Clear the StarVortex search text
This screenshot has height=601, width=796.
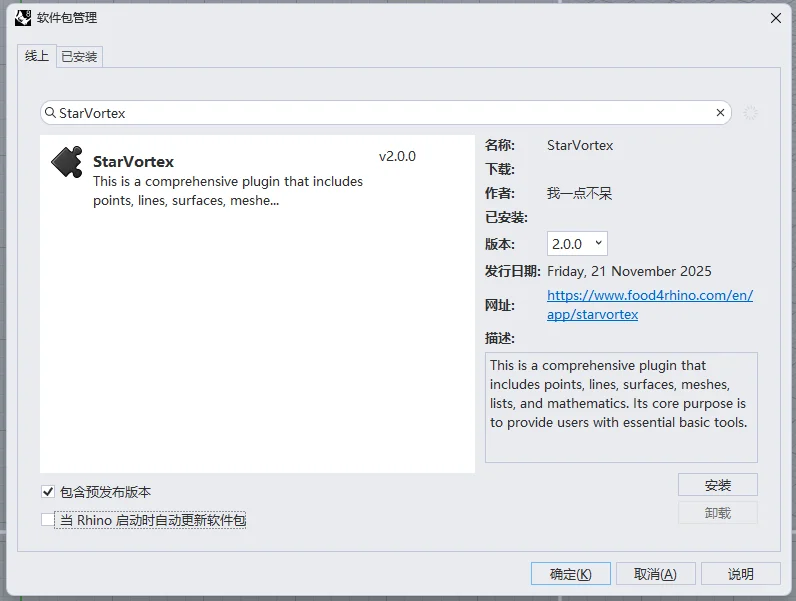[x=720, y=113]
